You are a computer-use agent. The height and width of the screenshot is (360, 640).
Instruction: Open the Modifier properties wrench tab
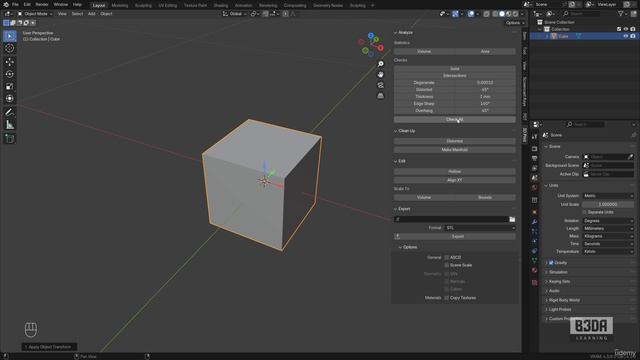tap(534, 222)
